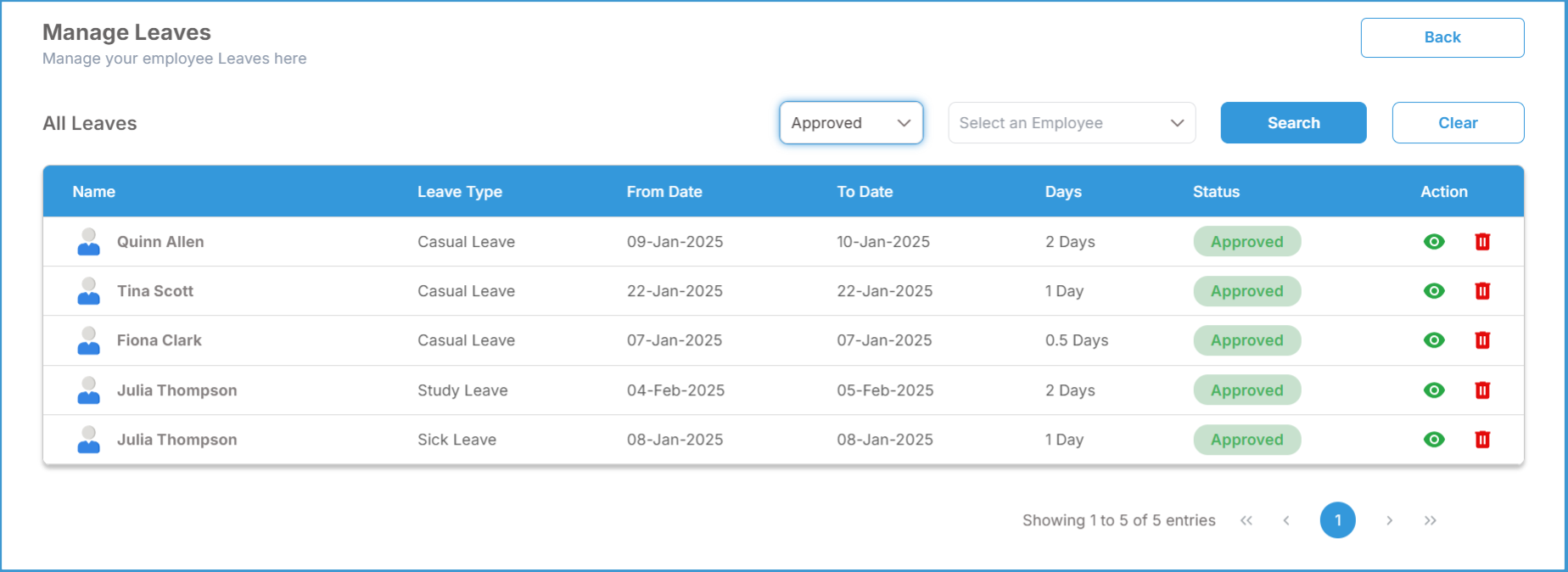Click the Back button
1568x572 pixels.
coord(1442,37)
